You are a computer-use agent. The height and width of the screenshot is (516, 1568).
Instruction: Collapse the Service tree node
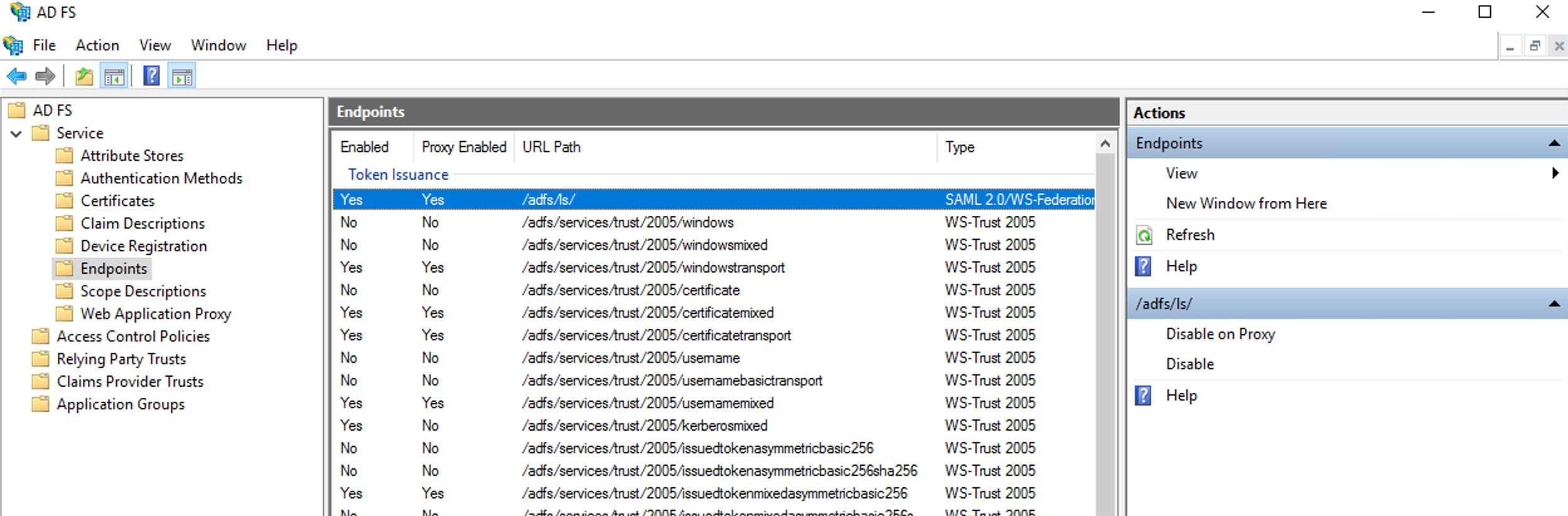16,134
